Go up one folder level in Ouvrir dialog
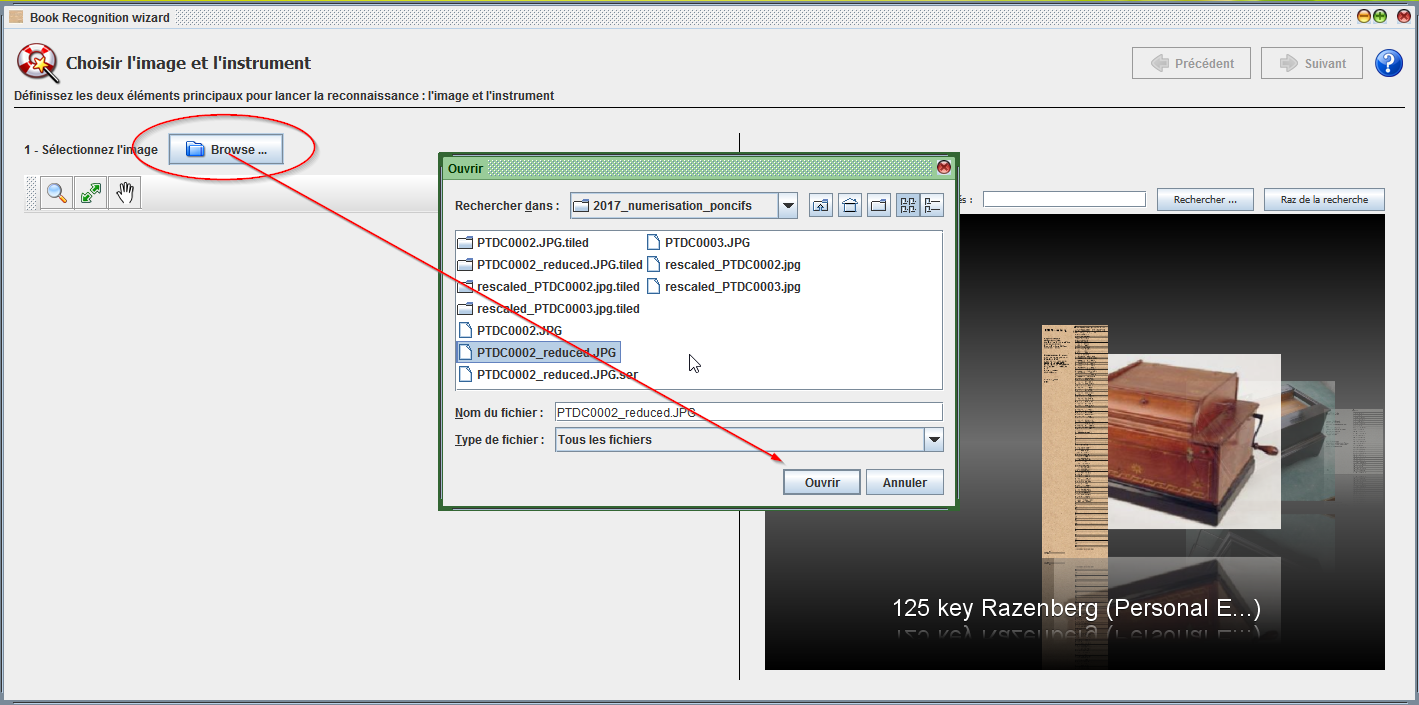The width and height of the screenshot is (1419, 705). pyautogui.click(x=821, y=206)
